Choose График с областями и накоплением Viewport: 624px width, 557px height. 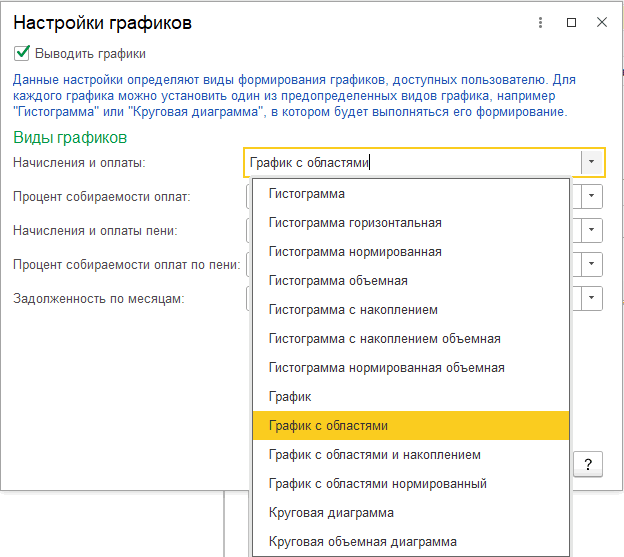411,455
